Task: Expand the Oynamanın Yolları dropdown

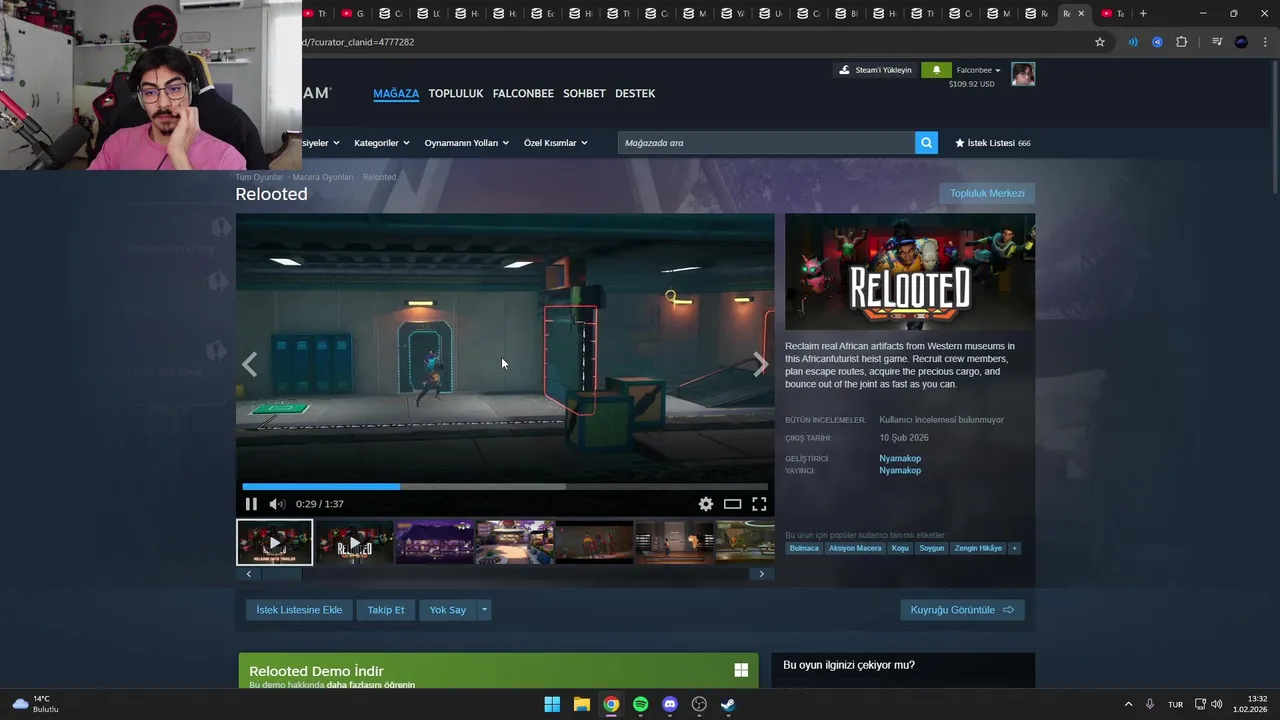Action: point(466,143)
